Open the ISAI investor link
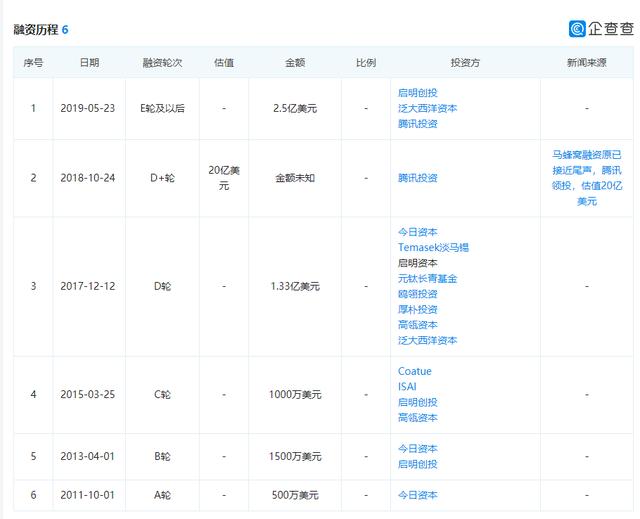Screen dimensions: 640x519 pos(407,387)
